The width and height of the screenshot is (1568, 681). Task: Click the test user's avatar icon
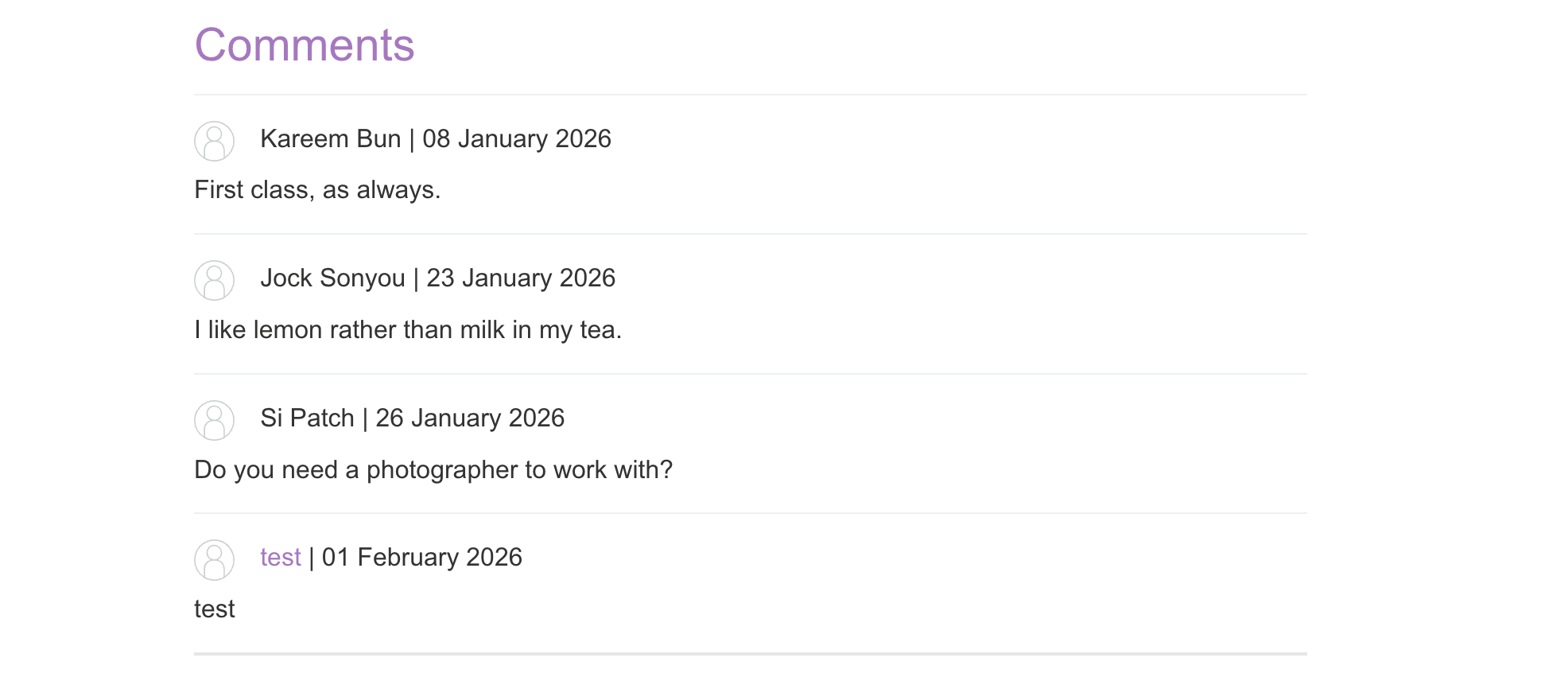click(x=214, y=559)
